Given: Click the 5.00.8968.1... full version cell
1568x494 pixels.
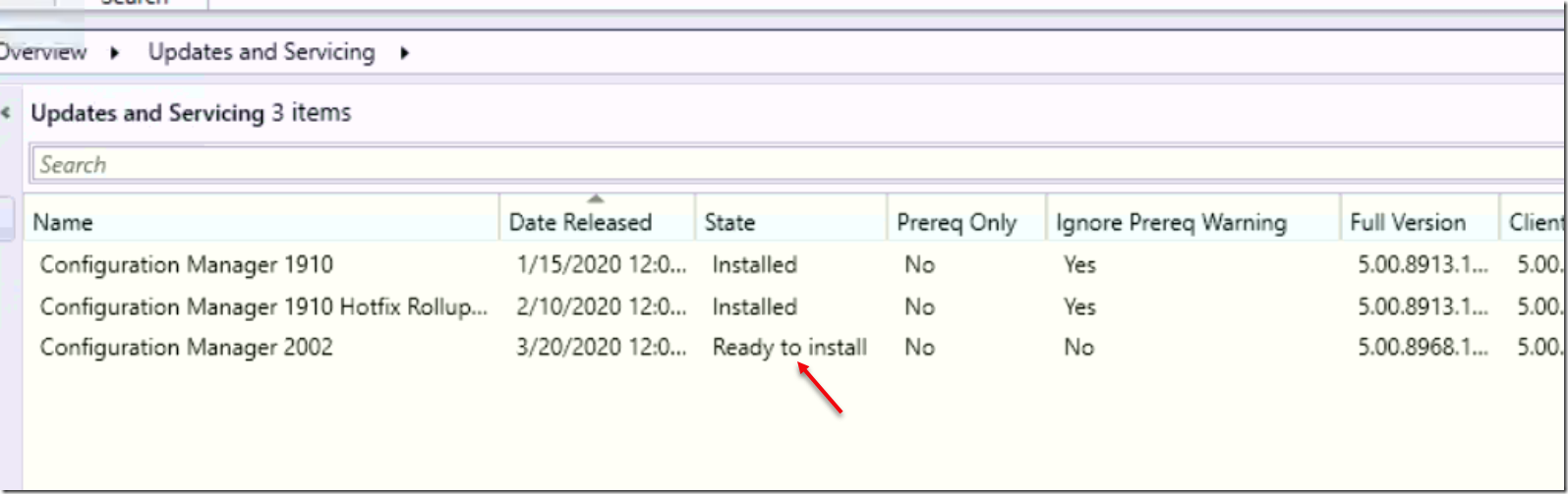Looking at the screenshot, I should coord(1423,347).
